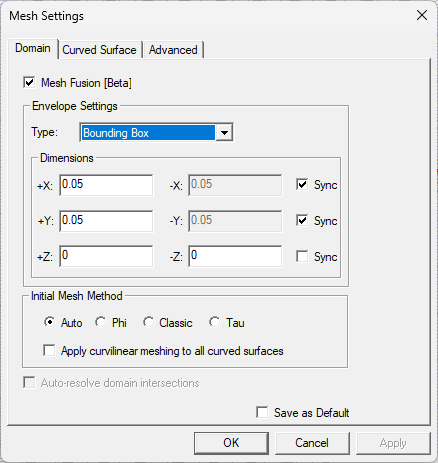
Task: Switch to the Domain tab
Action: pos(33,48)
